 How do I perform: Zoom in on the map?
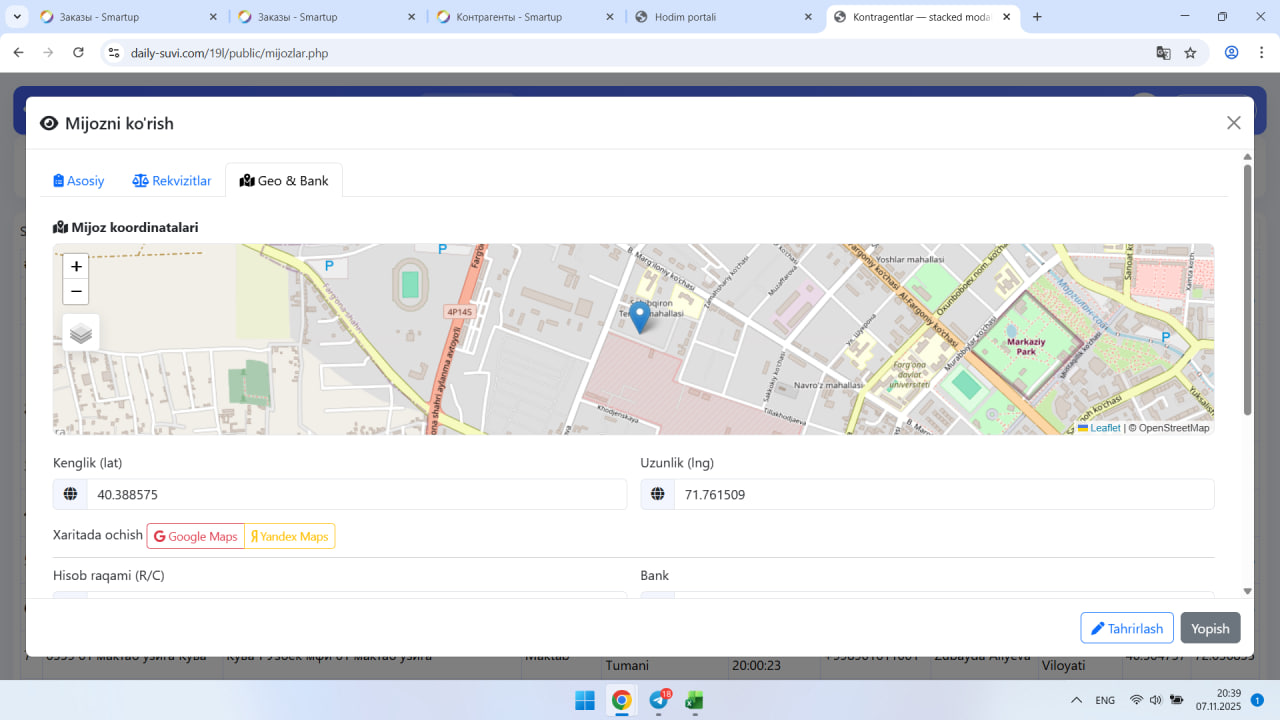pyautogui.click(x=76, y=267)
